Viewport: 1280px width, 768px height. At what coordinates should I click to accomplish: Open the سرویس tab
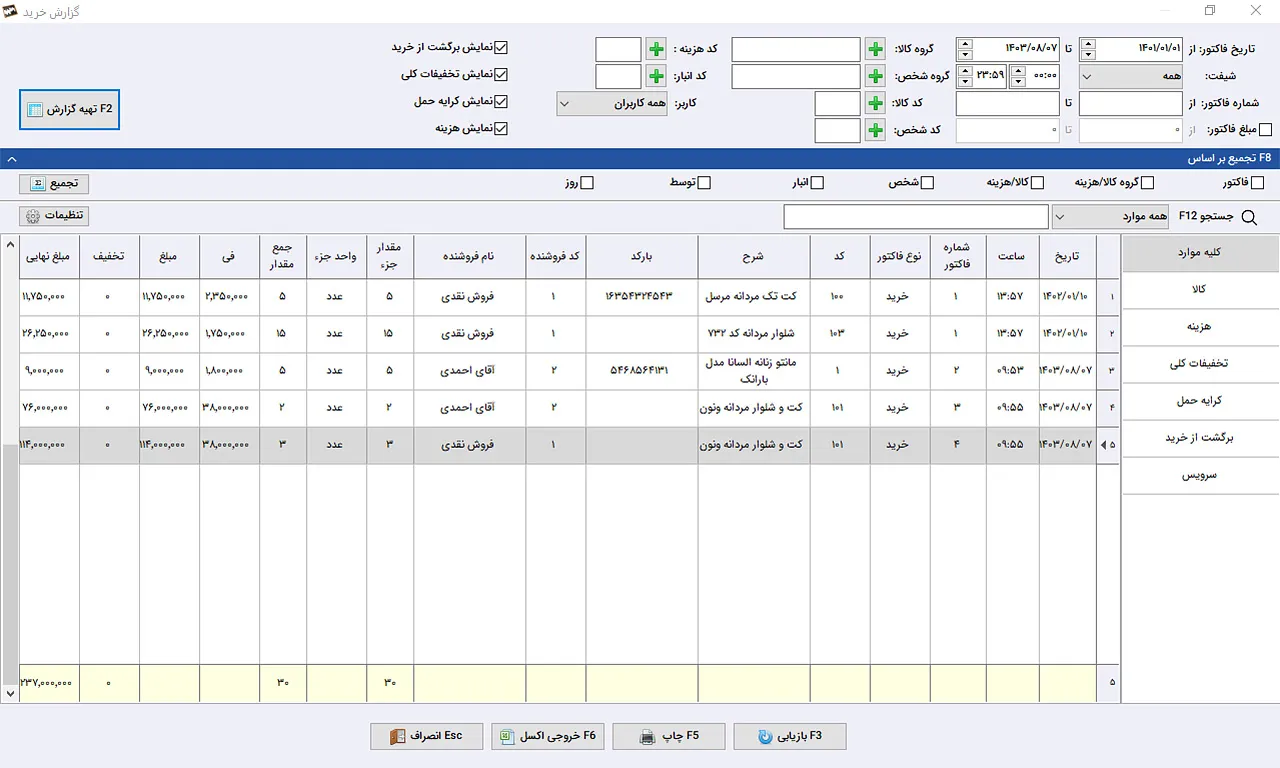(1201, 475)
